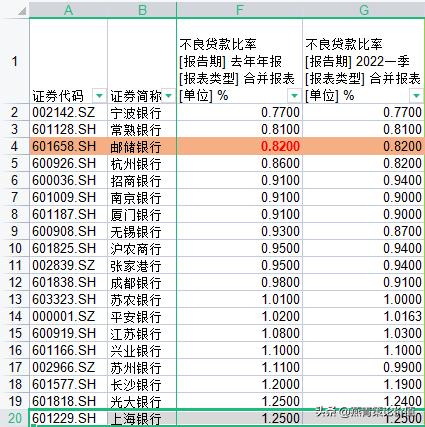Click cell 招商银行
The height and width of the screenshot is (427, 425).
142,180
